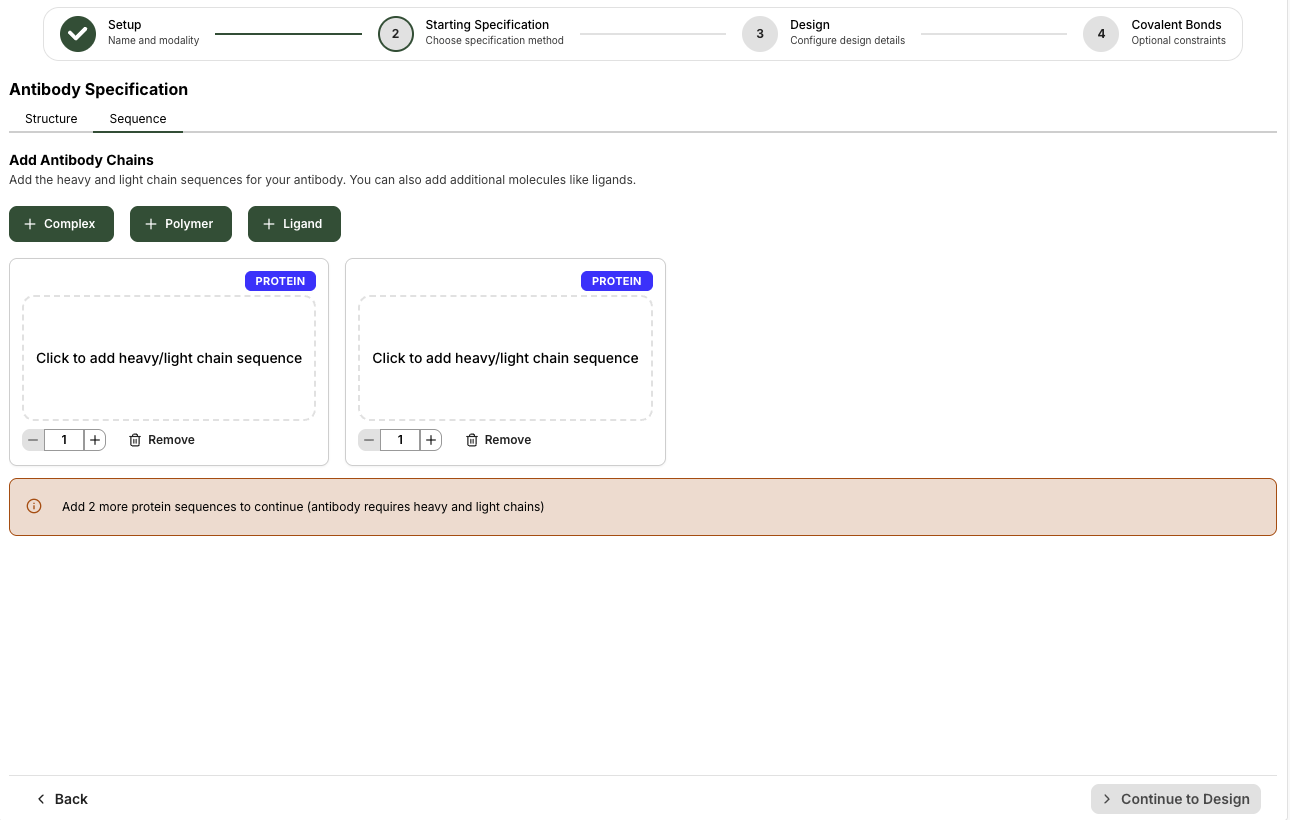Click the 'Antibody Specification' heading
1290x820 pixels.
(x=98, y=89)
